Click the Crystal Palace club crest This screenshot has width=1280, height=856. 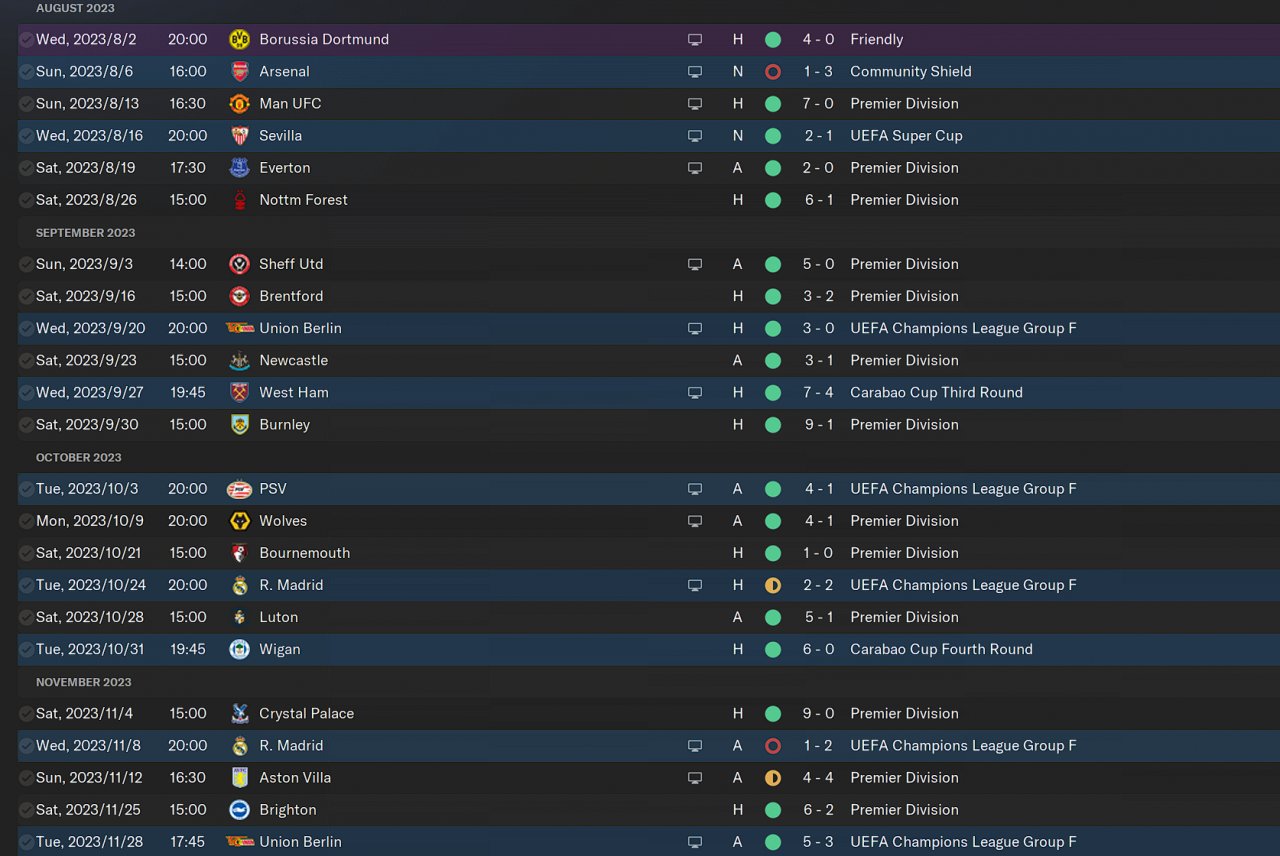click(x=239, y=714)
